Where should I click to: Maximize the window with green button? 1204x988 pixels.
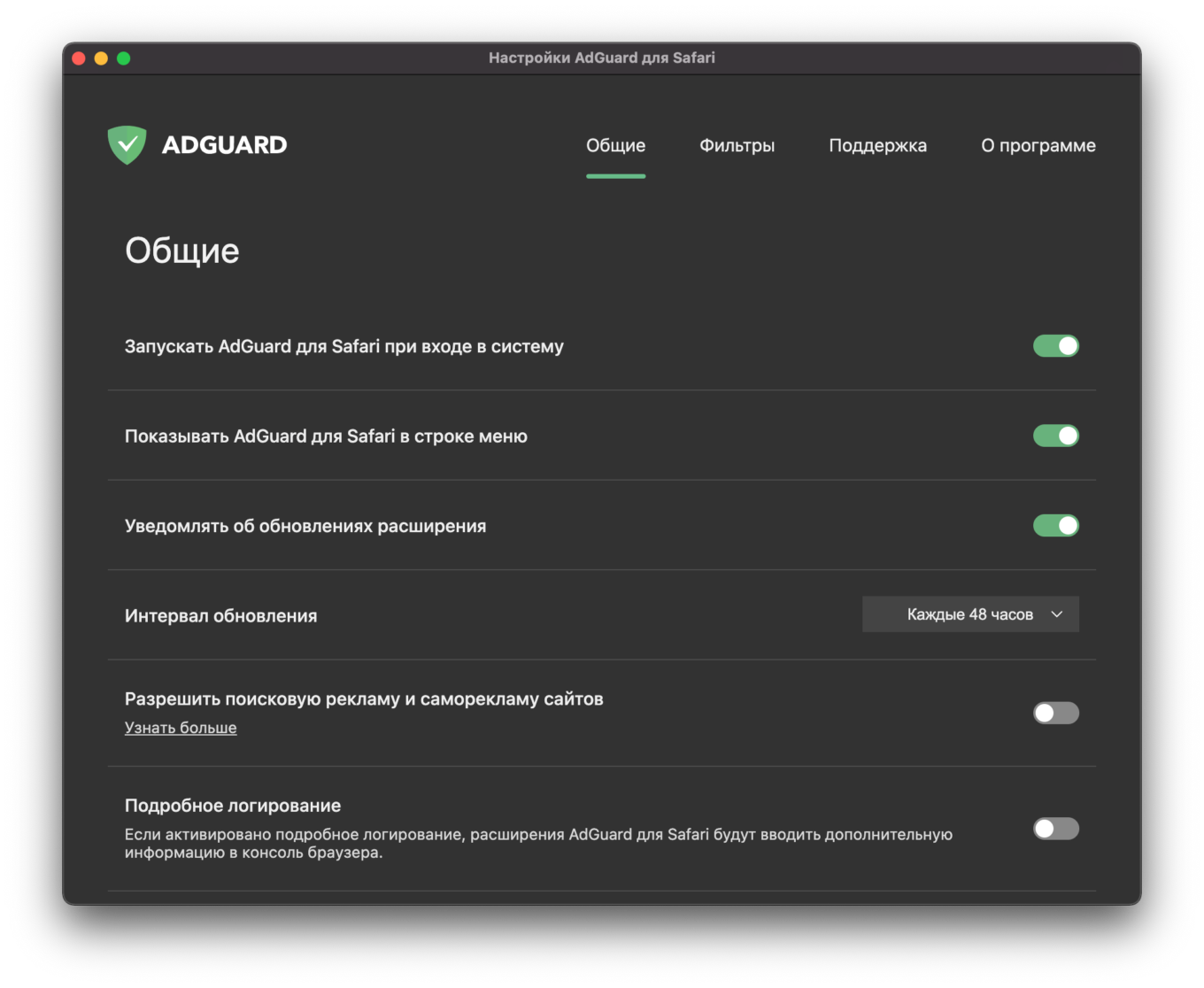tap(124, 58)
